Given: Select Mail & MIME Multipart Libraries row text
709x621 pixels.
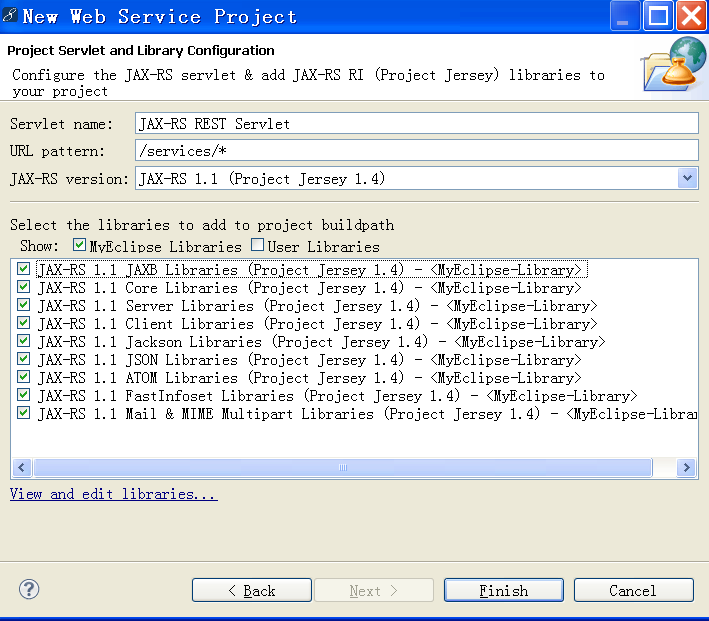Looking at the screenshot, I should click(367, 413).
